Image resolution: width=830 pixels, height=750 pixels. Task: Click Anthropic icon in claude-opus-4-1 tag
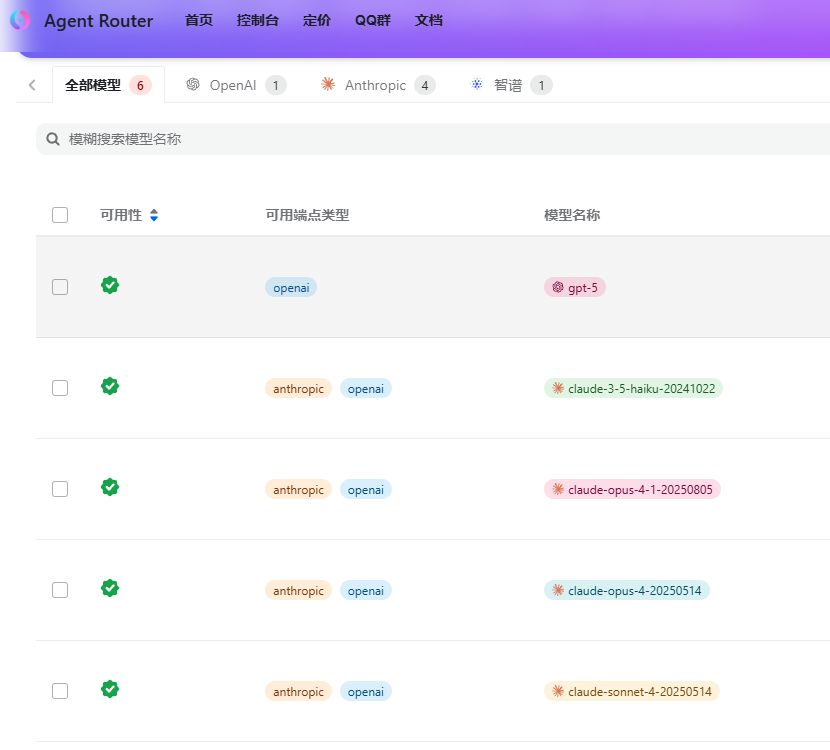[x=558, y=489]
